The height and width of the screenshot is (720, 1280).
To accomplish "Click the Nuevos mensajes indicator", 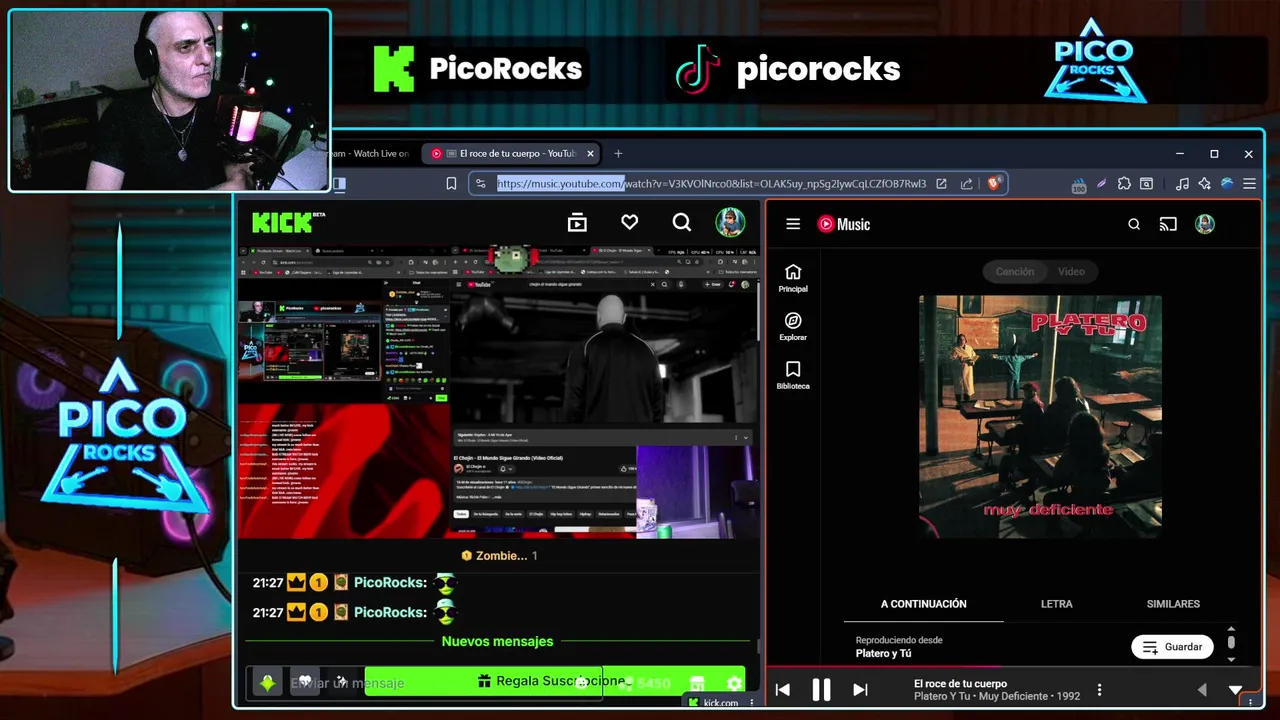I will pyautogui.click(x=497, y=641).
